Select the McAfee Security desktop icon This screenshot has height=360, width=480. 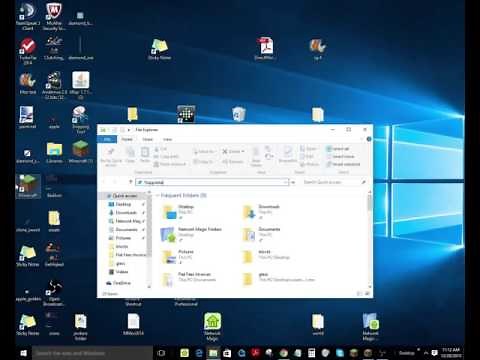tap(54, 17)
